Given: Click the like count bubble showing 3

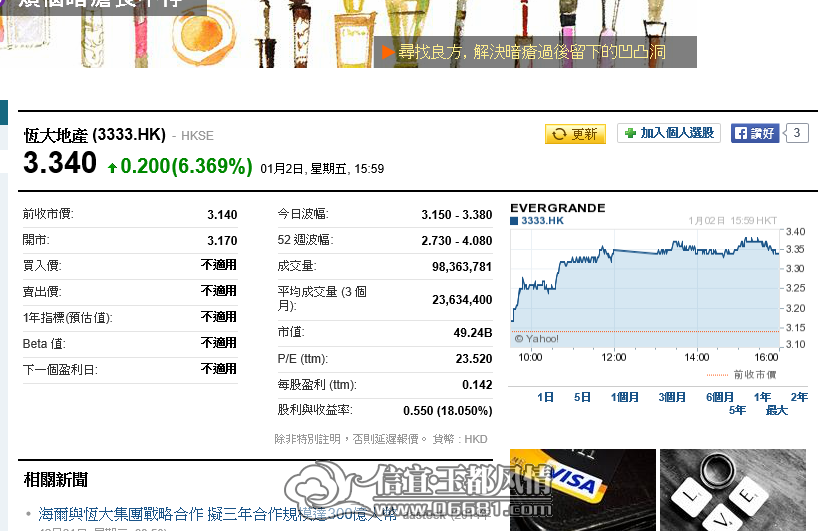Looking at the screenshot, I should point(796,133).
